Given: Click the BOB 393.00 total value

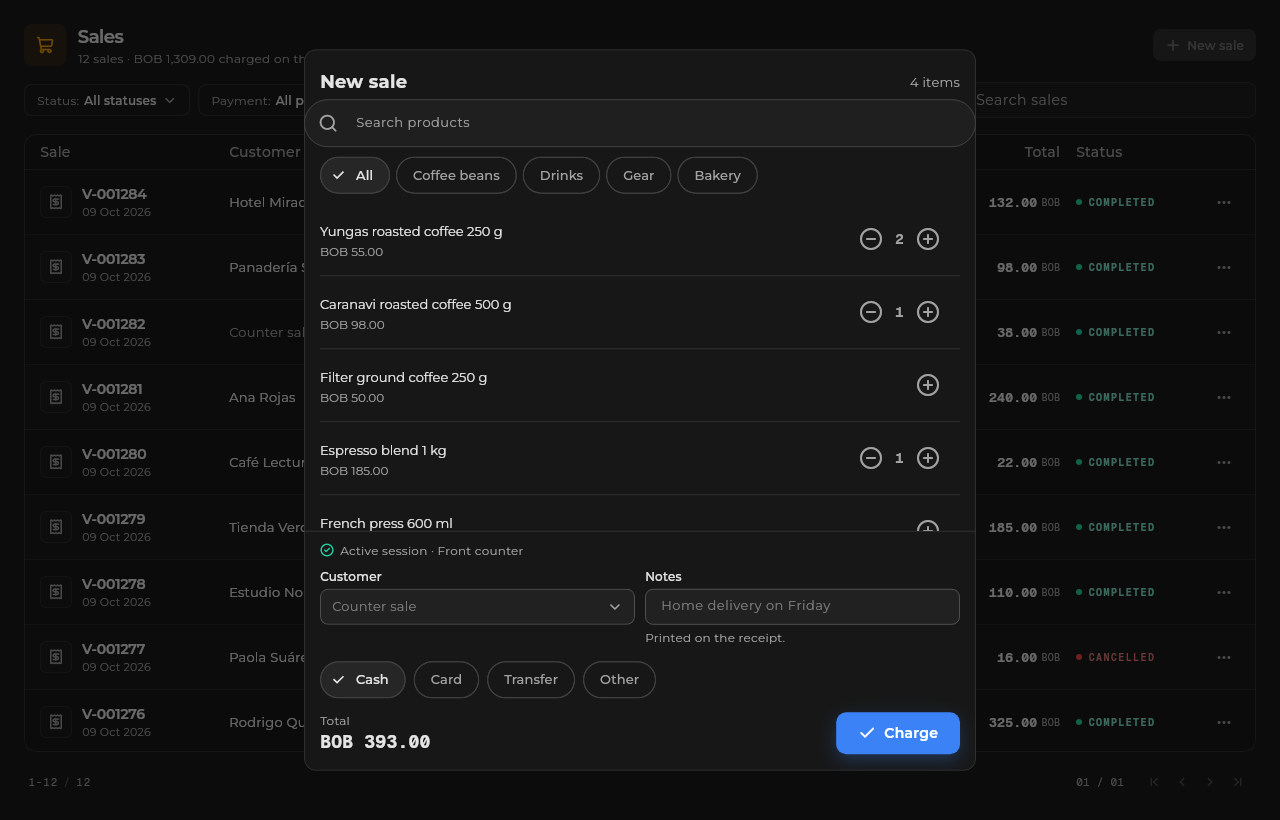Looking at the screenshot, I should [x=375, y=742].
